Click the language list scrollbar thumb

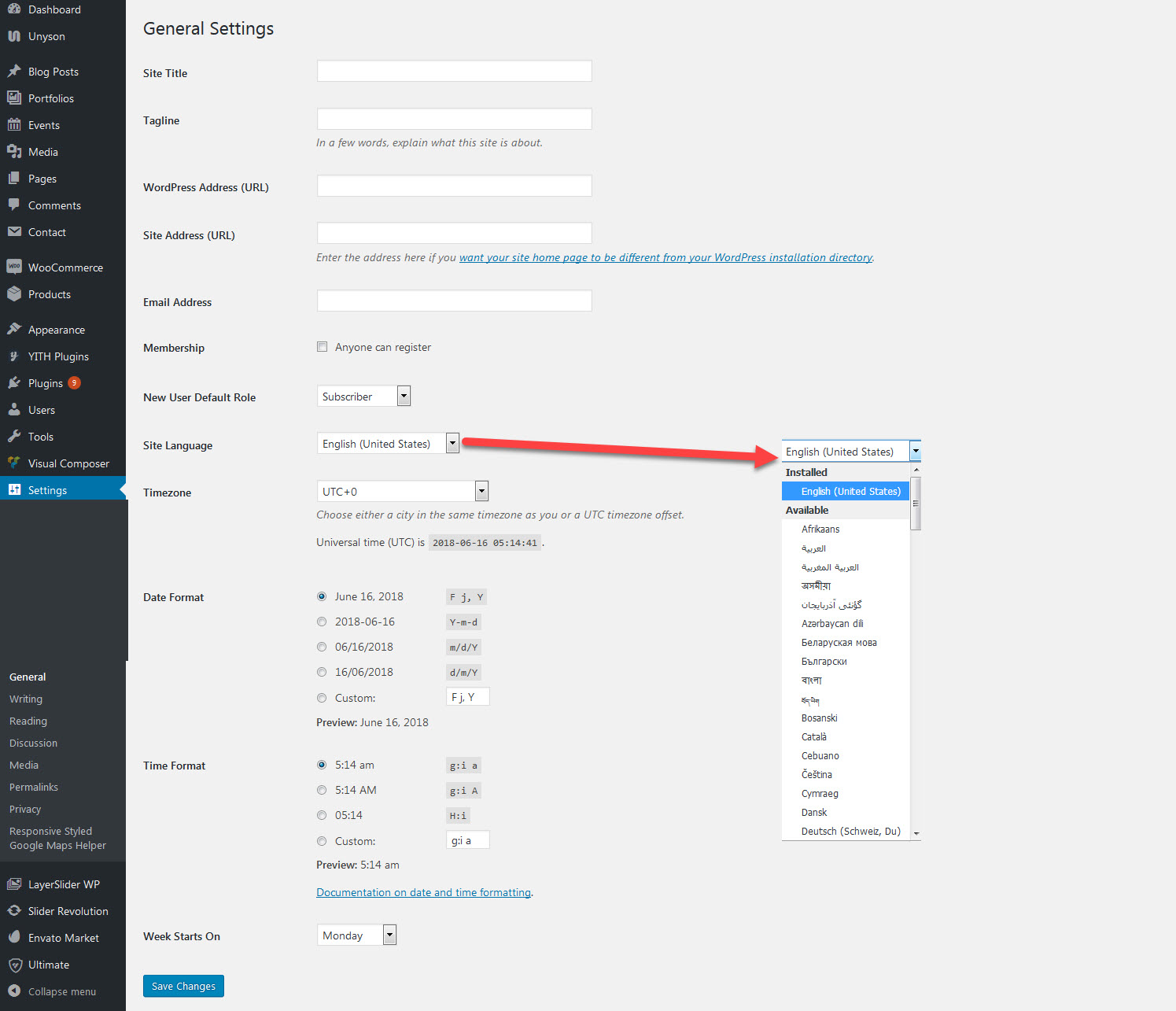click(x=916, y=504)
